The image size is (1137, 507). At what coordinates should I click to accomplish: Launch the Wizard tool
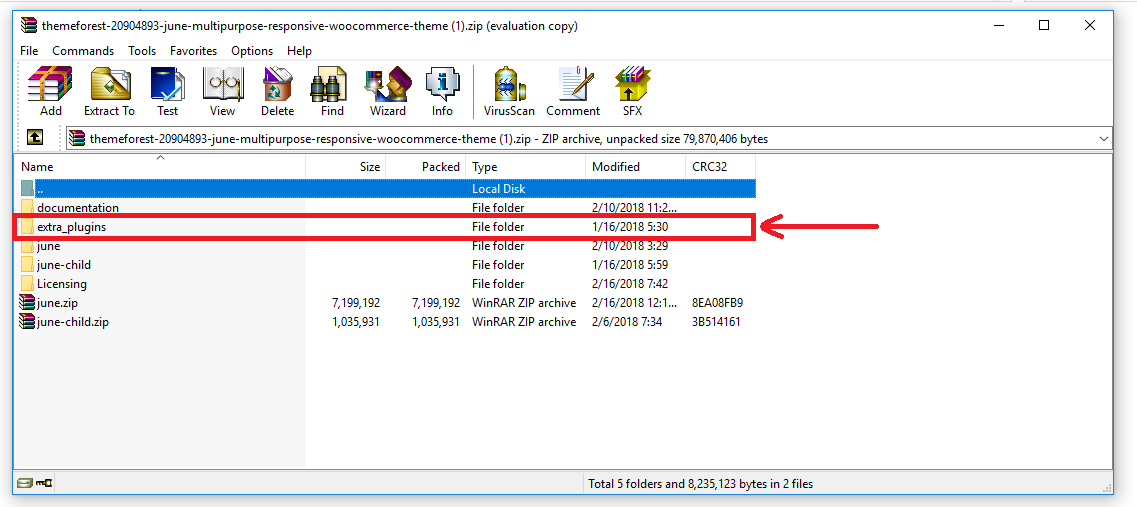(x=388, y=91)
